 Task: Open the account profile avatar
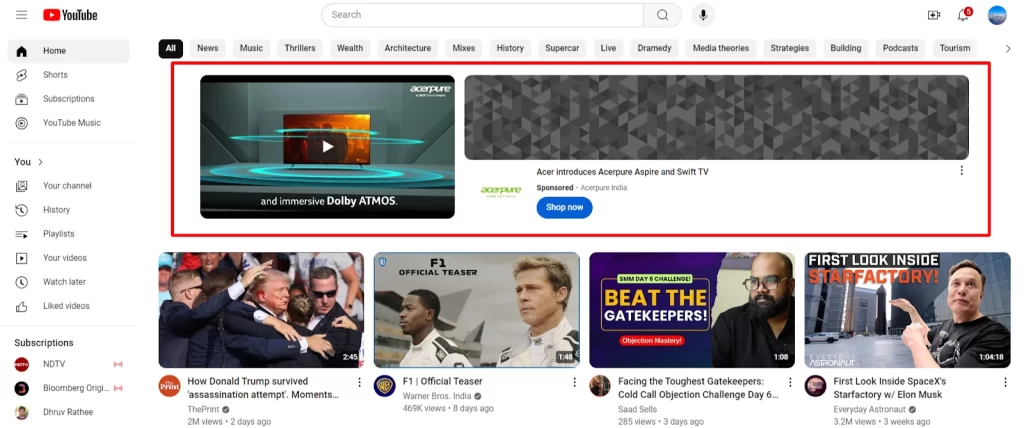pos(997,15)
